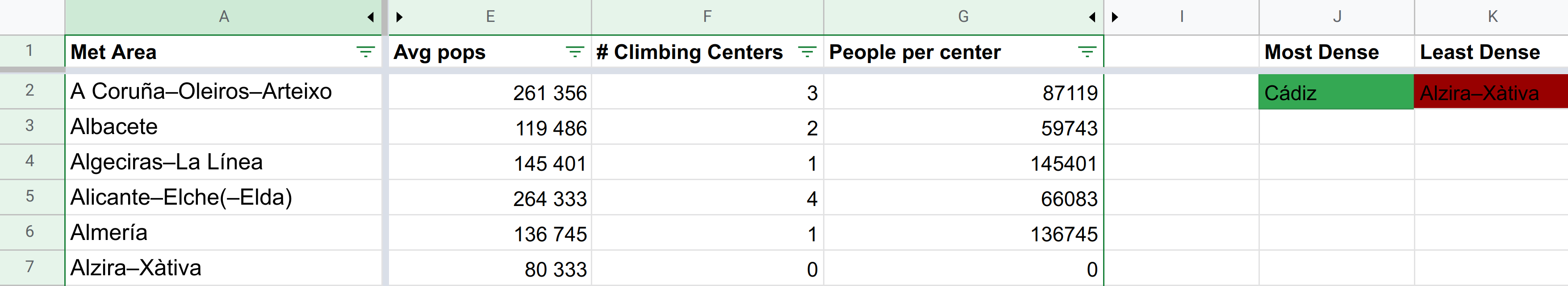Expand hidden columns before column E
Viewport: 1568px width, 286px height.
399,17
